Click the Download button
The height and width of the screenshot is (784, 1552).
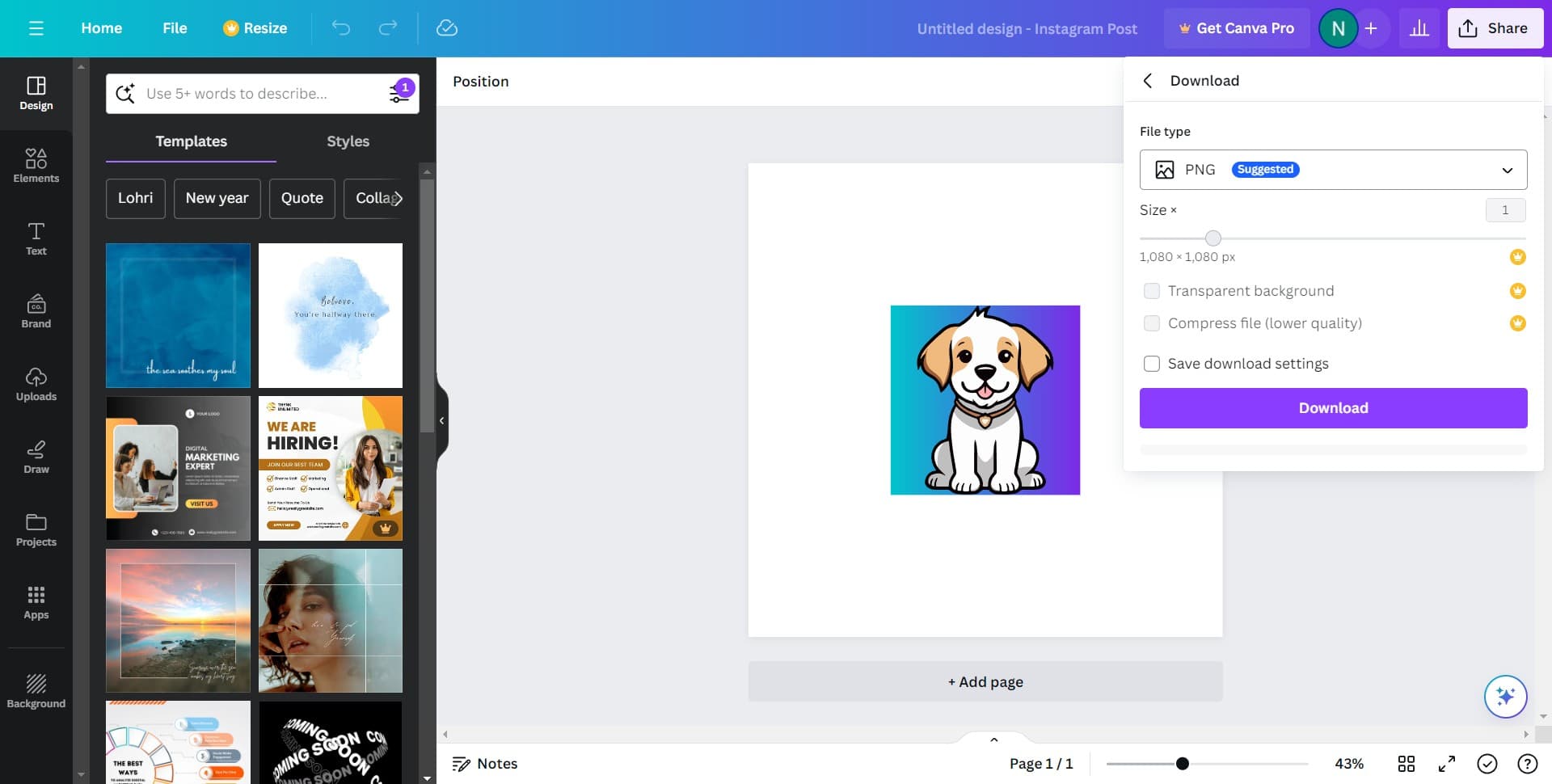(x=1332, y=407)
